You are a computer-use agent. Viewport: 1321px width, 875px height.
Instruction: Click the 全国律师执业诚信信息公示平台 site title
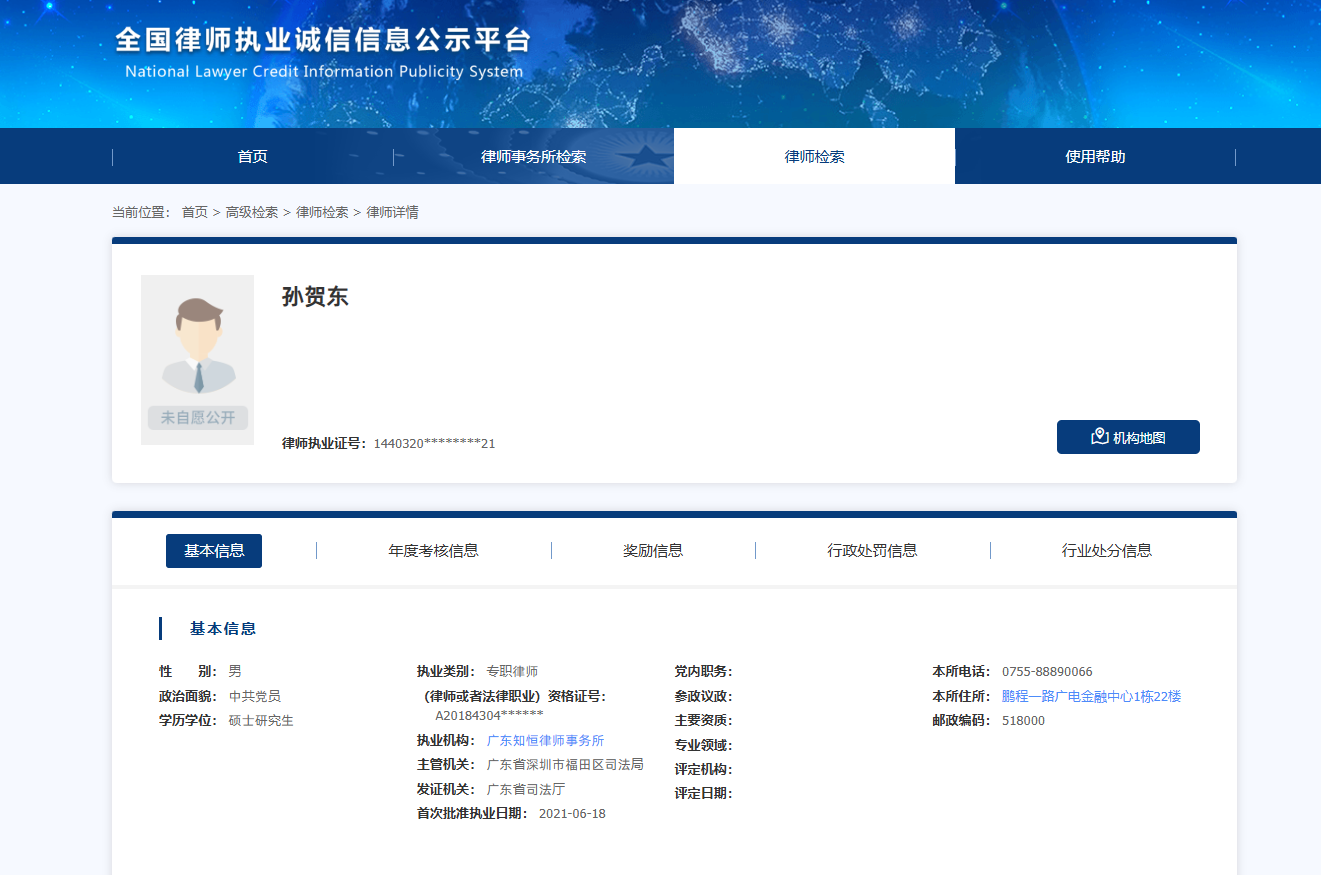pos(322,41)
